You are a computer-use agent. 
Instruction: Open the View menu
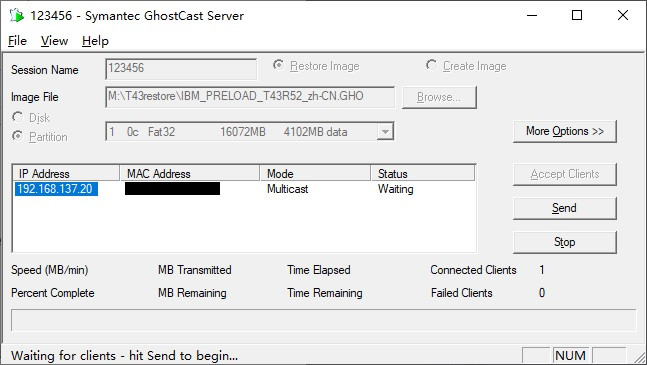coord(54,41)
